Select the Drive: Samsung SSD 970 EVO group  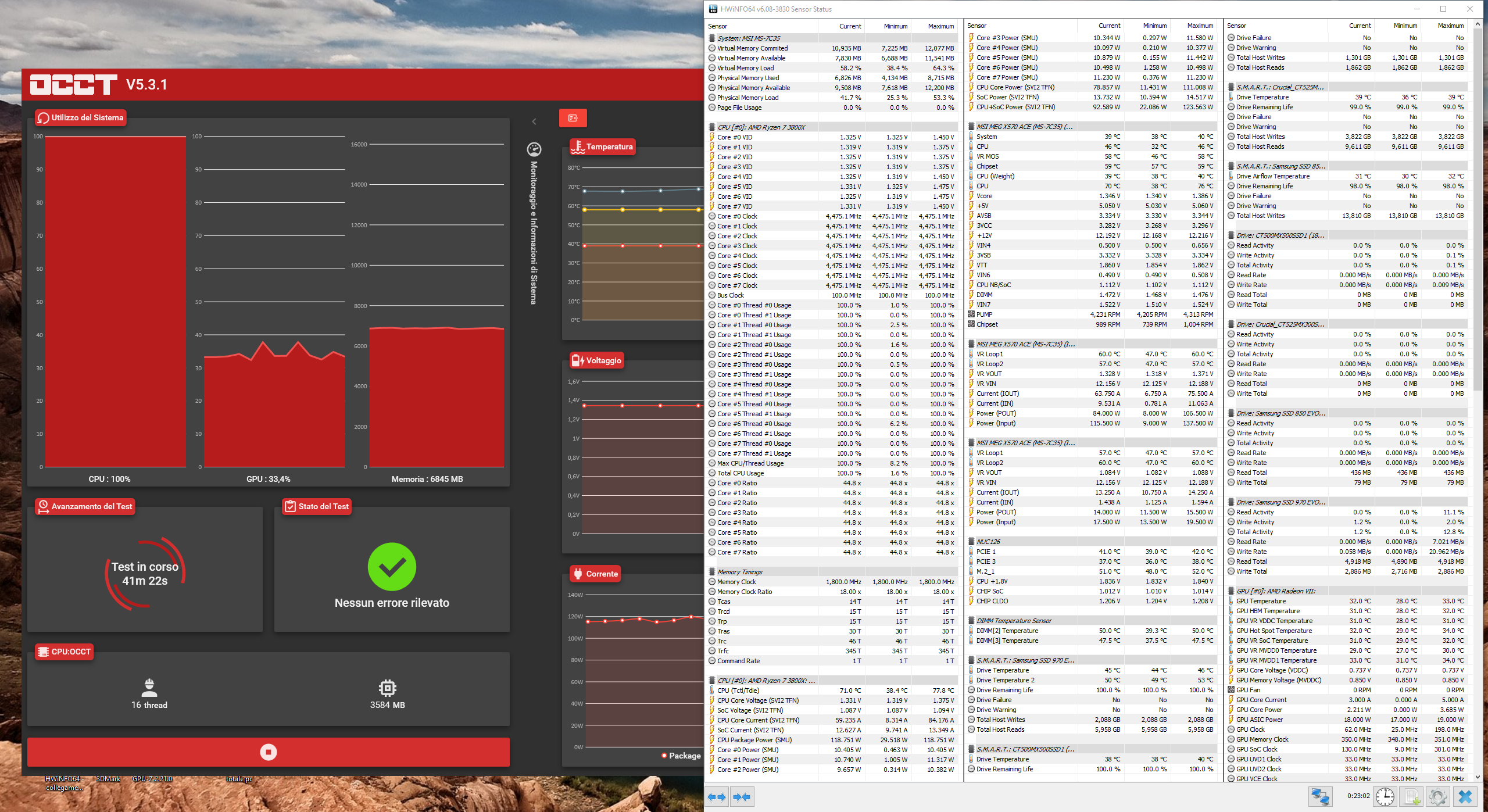point(1346,502)
